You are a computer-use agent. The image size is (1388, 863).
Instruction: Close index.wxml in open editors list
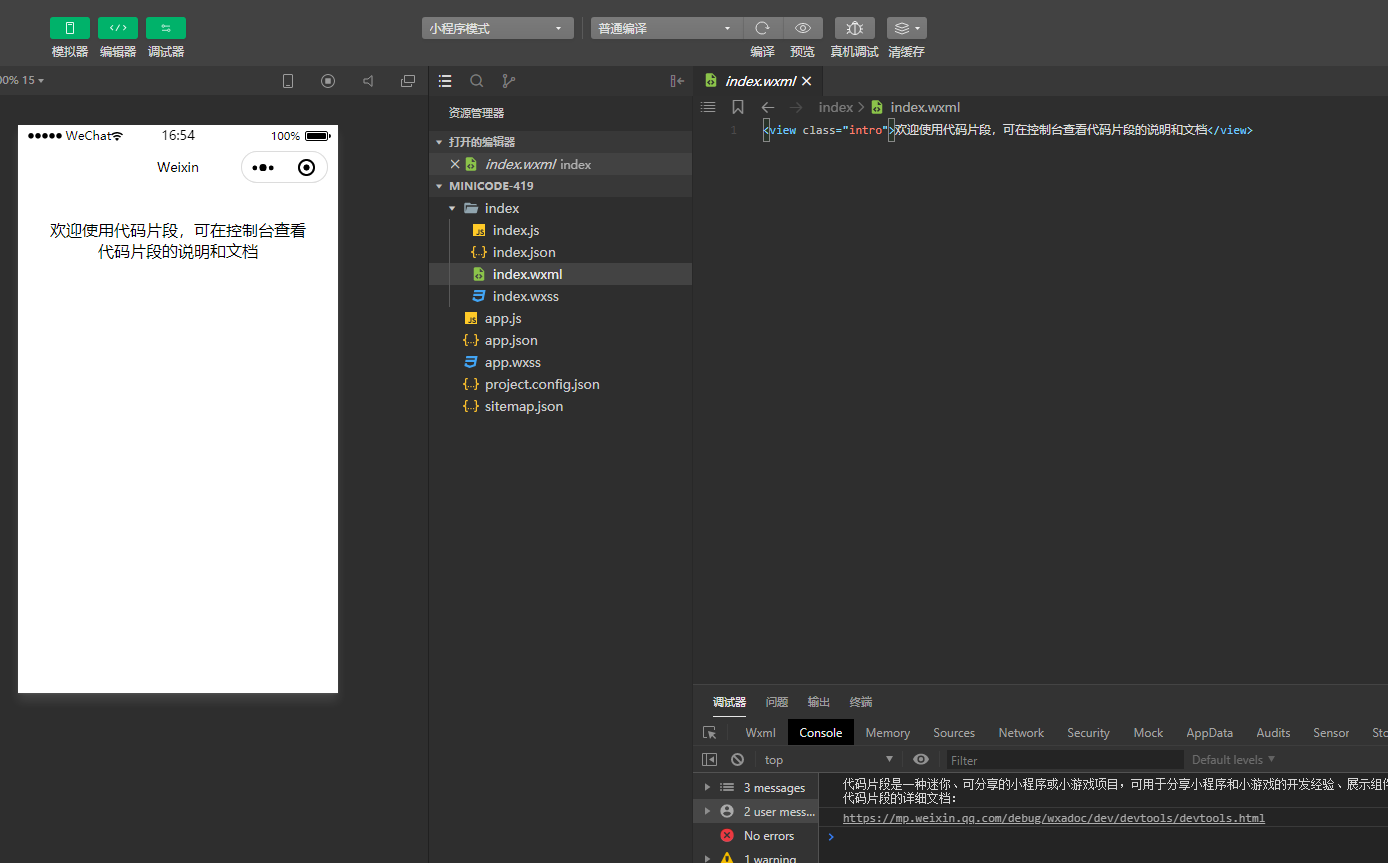click(455, 164)
